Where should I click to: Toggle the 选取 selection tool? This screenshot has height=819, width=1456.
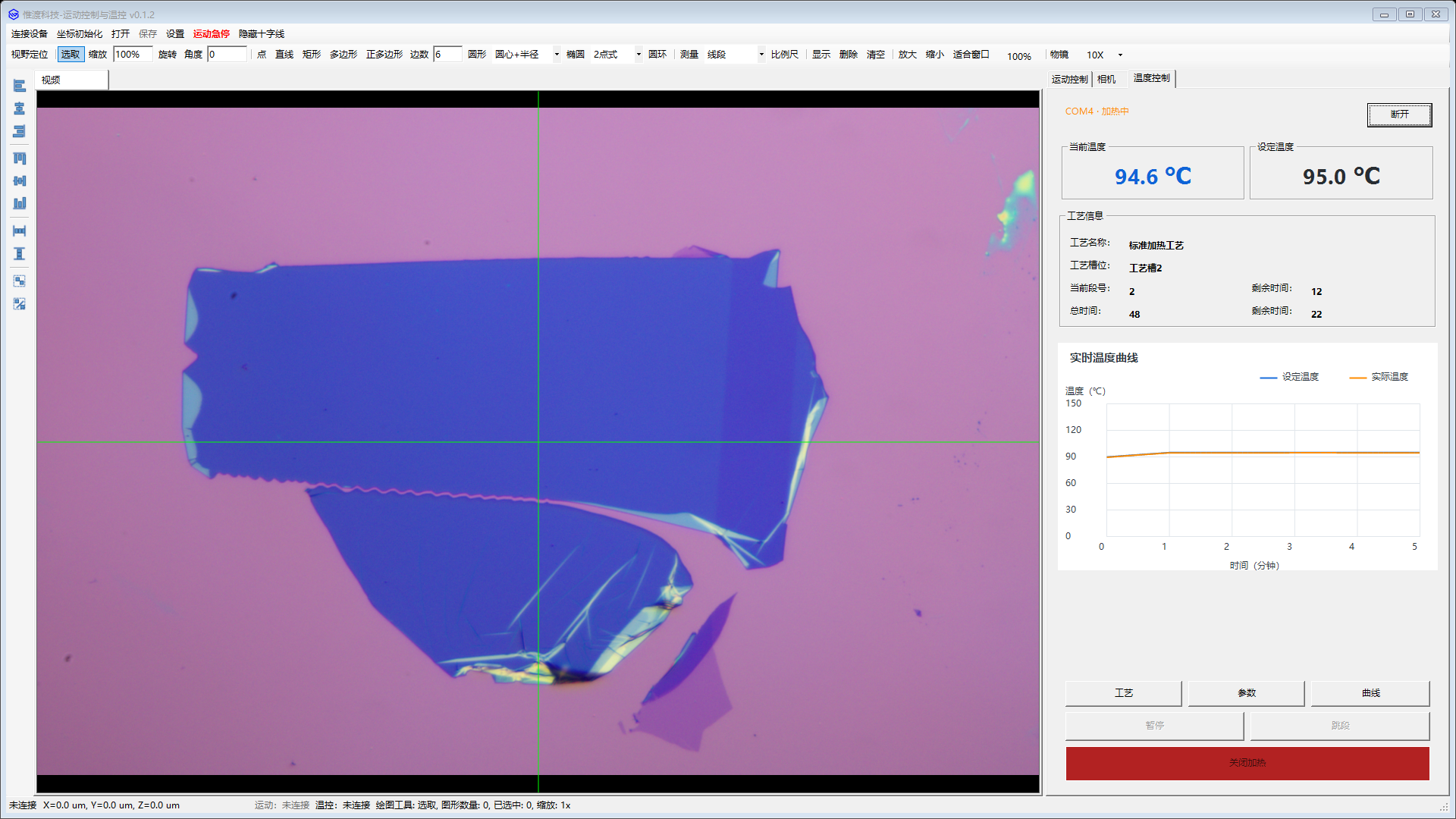pos(71,55)
